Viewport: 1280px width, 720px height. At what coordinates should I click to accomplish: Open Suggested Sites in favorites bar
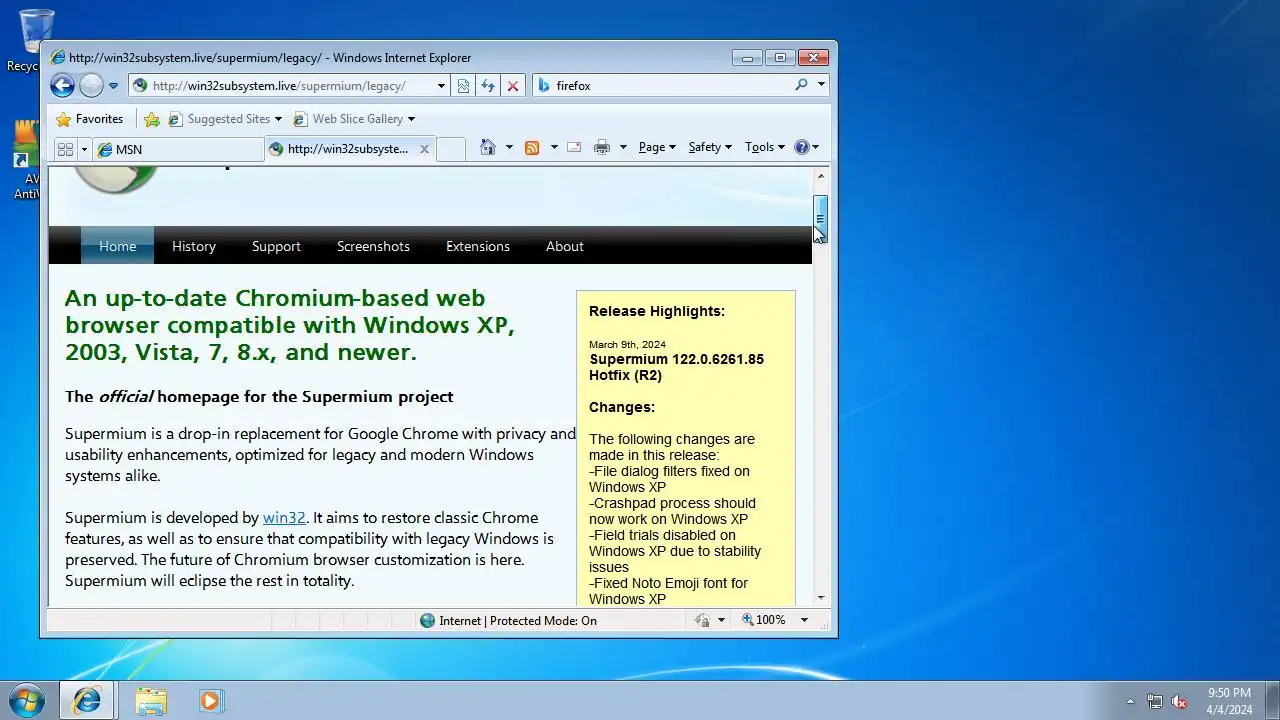click(219, 119)
